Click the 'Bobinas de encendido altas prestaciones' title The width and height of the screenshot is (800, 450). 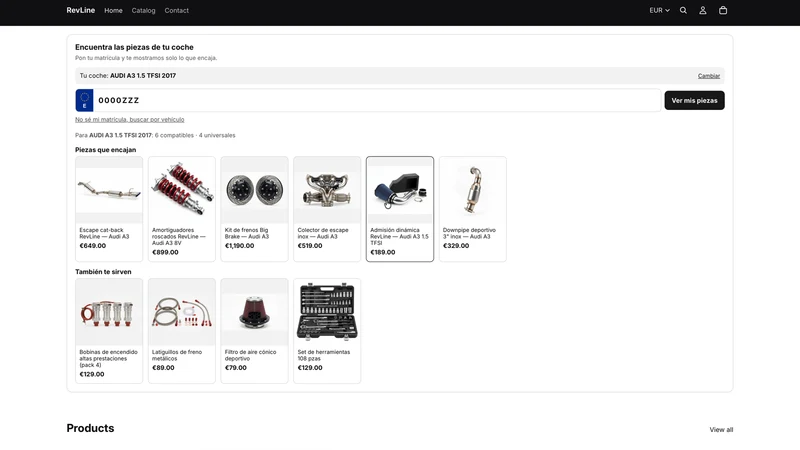(108, 358)
